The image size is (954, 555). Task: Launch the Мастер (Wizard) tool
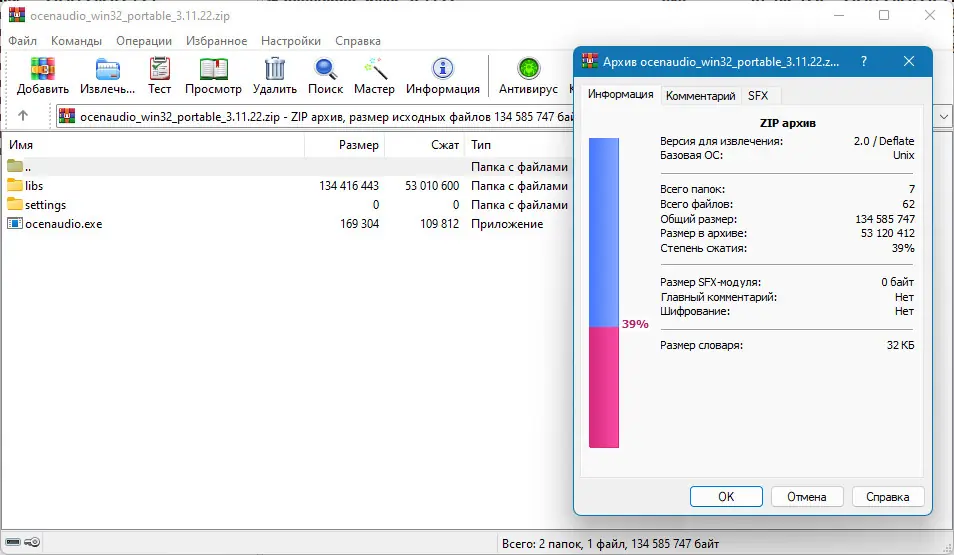click(374, 69)
